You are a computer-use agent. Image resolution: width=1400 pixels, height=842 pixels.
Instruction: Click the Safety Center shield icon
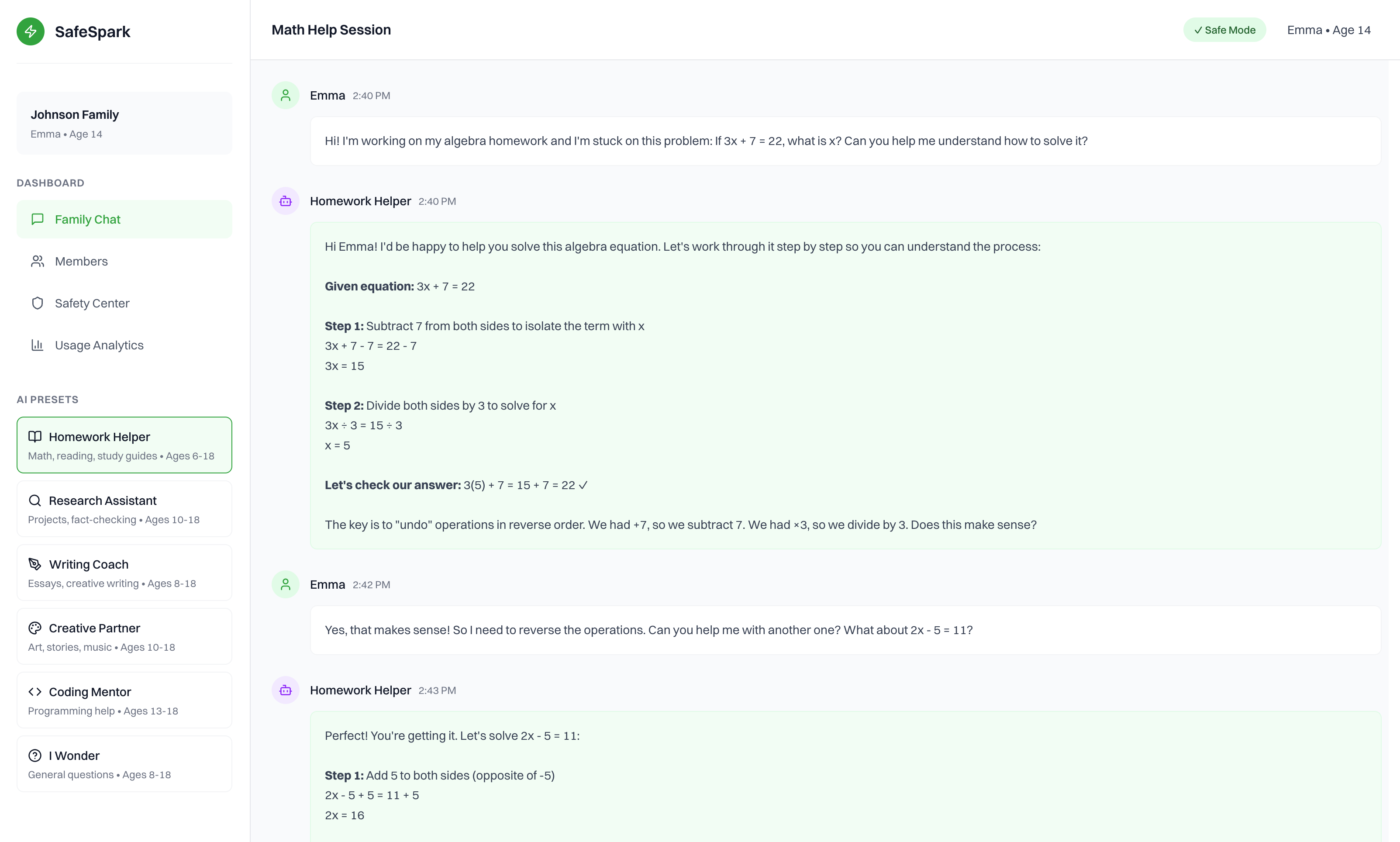coord(38,303)
